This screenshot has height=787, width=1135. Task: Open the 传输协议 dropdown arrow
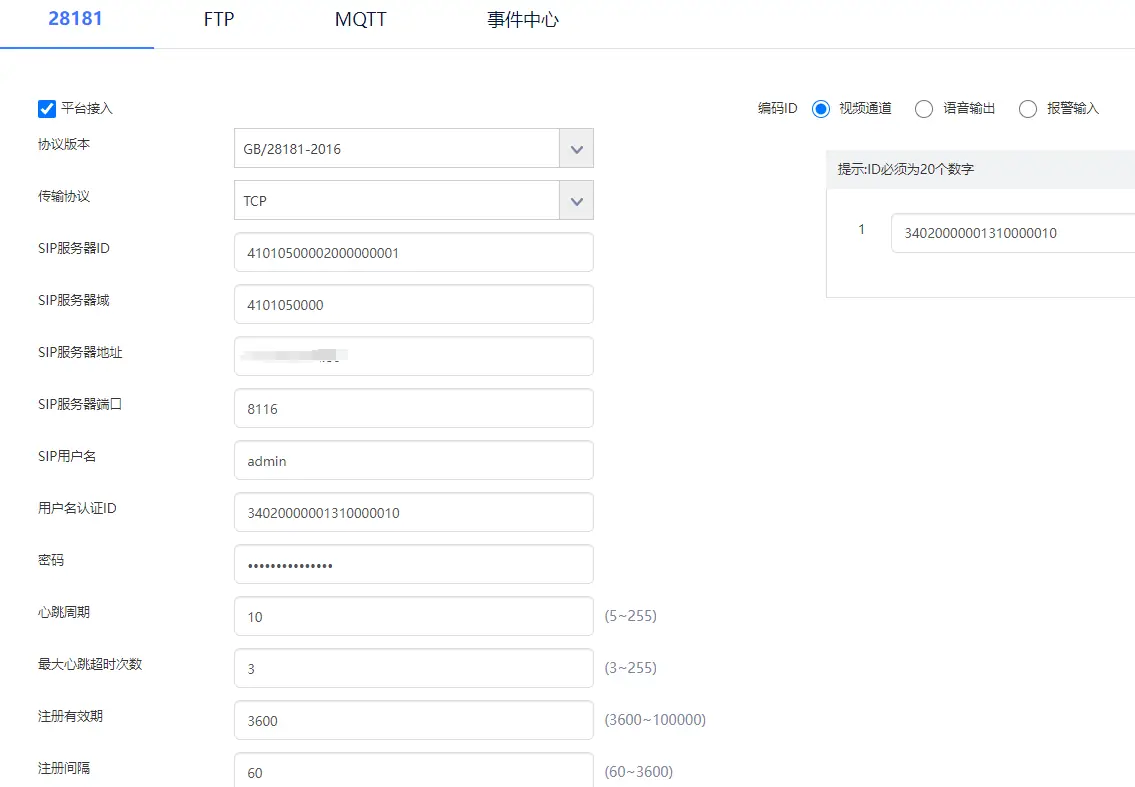click(x=576, y=201)
